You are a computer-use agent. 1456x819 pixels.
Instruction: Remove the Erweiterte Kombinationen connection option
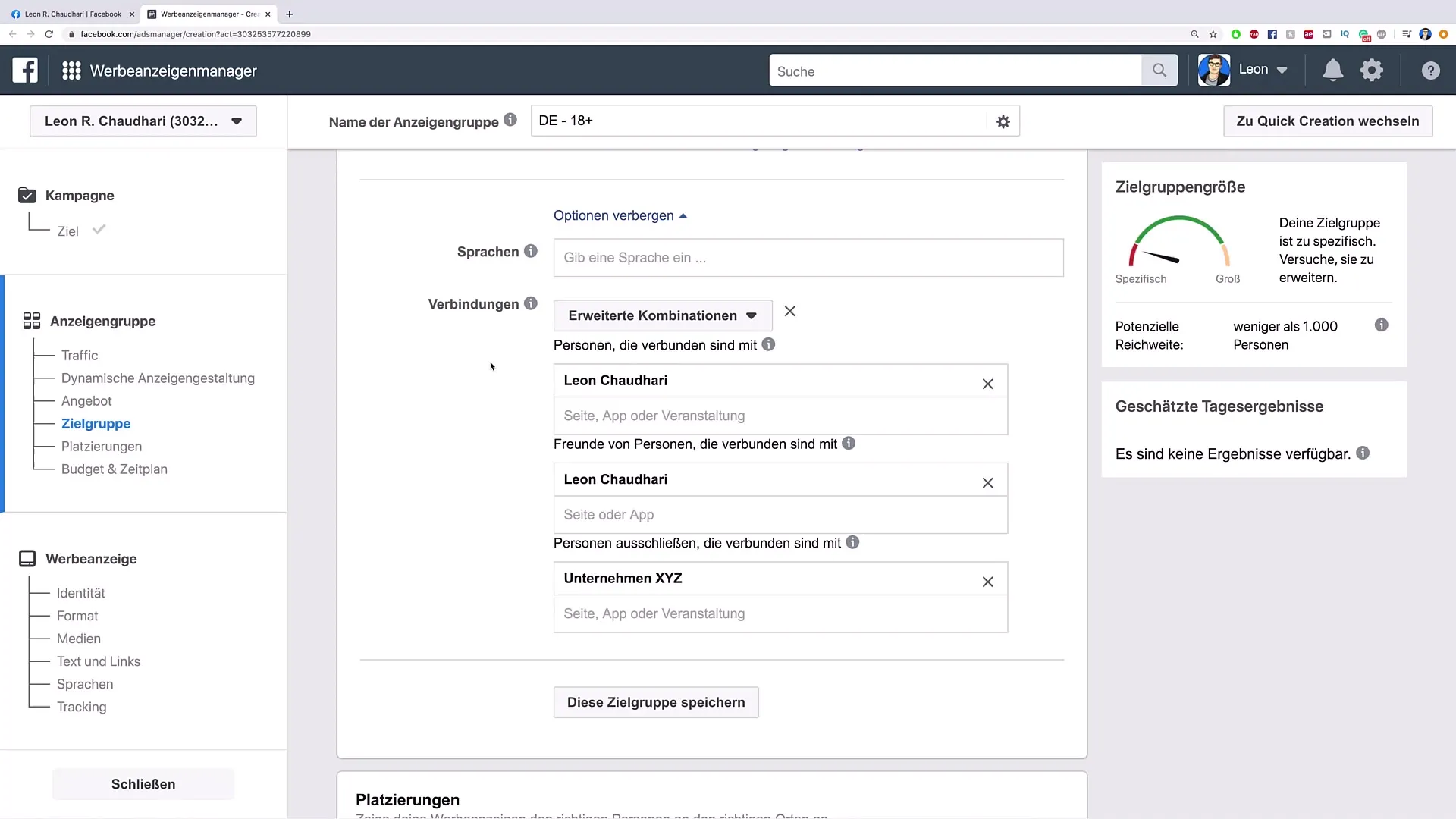pyautogui.click(x=789, y=312)
